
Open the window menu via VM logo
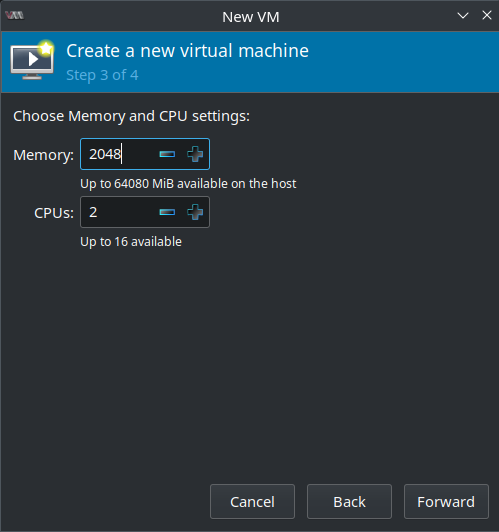[15, 16]
